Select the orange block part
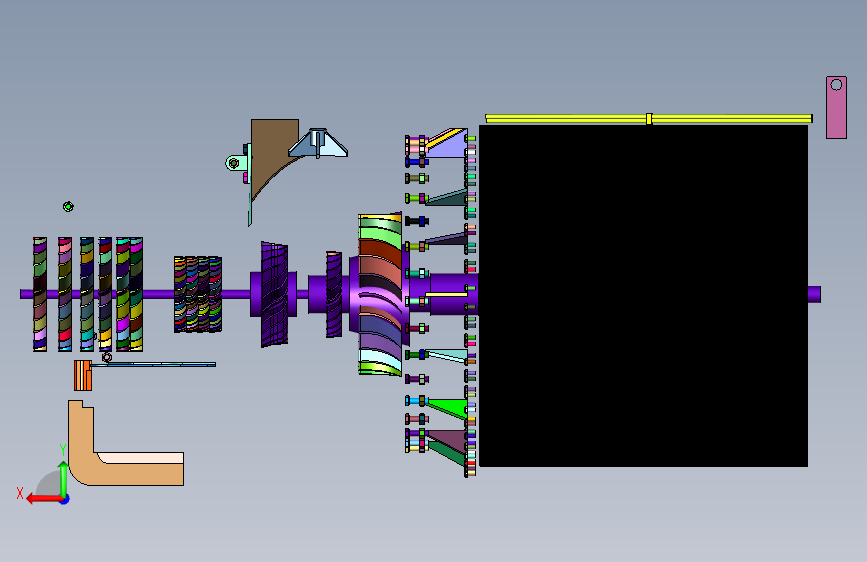This screenshot has height=562, width=867. coord(83,376)
